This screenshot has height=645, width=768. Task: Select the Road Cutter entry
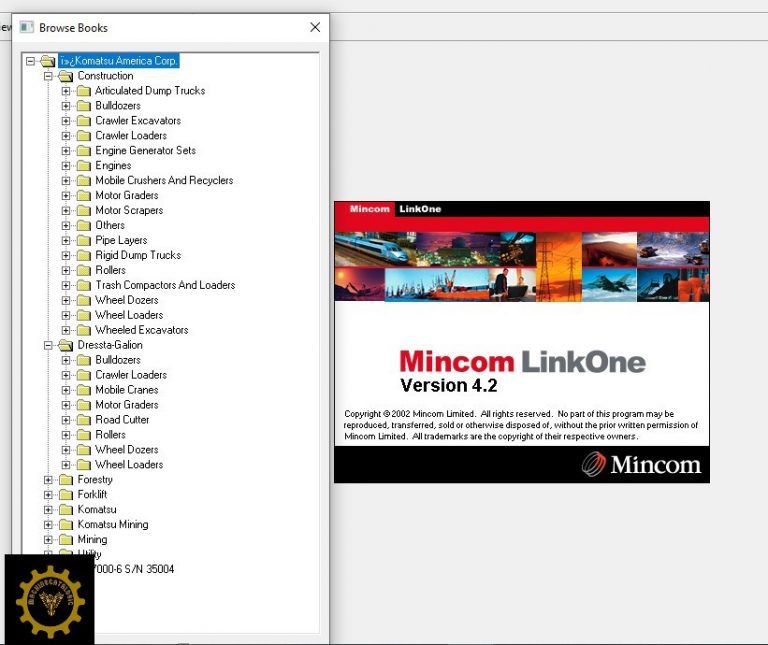pyautogui.click(x=122, y=420)
